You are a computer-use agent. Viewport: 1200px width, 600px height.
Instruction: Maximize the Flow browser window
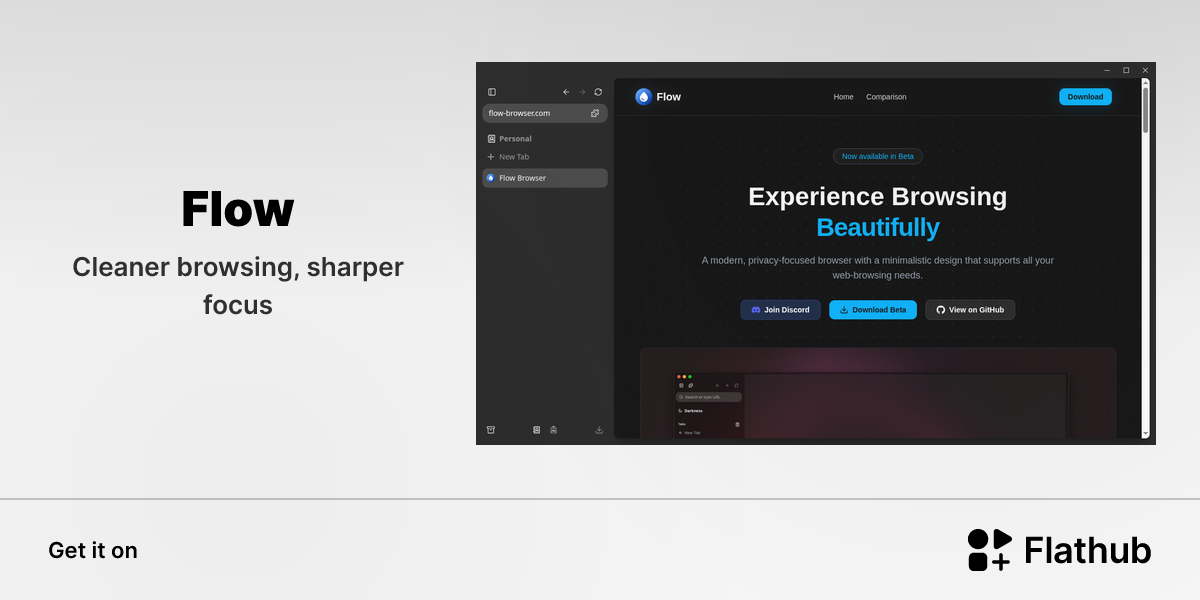[1126, 70]
